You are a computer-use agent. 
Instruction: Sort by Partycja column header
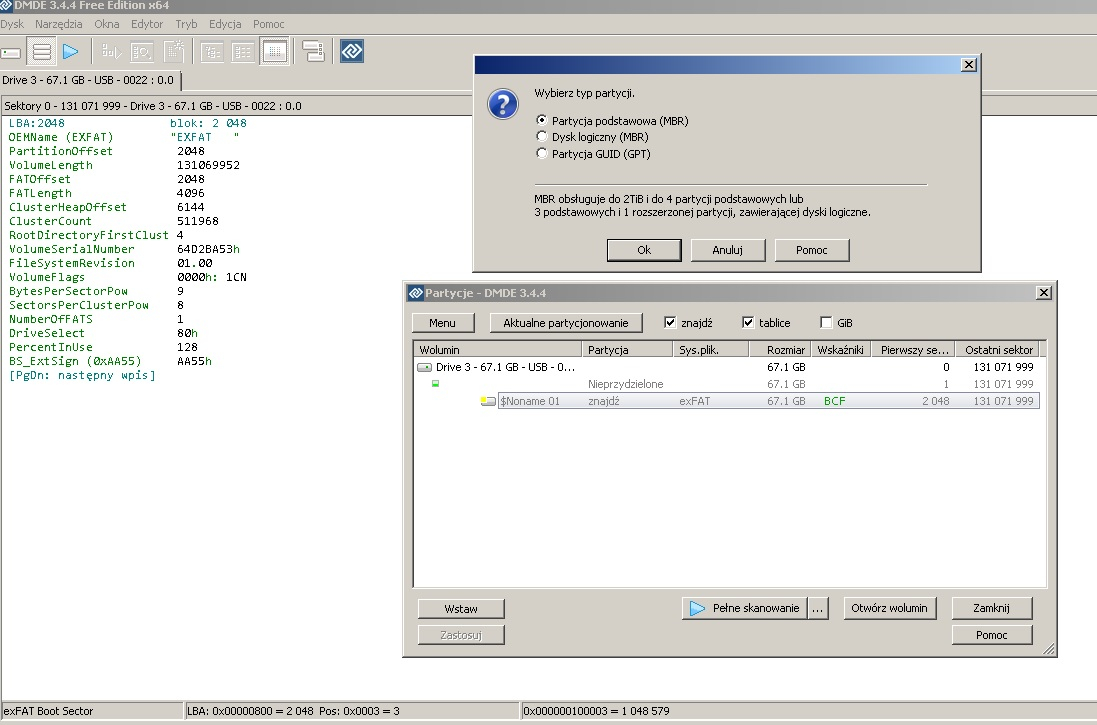[628, 349]
